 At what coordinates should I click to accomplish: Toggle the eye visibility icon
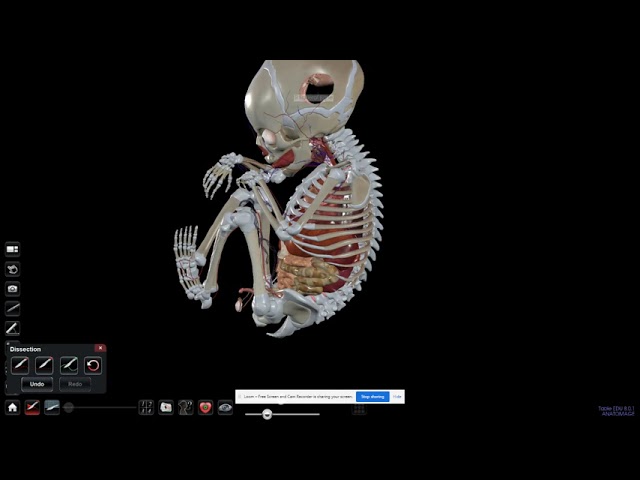225,407
